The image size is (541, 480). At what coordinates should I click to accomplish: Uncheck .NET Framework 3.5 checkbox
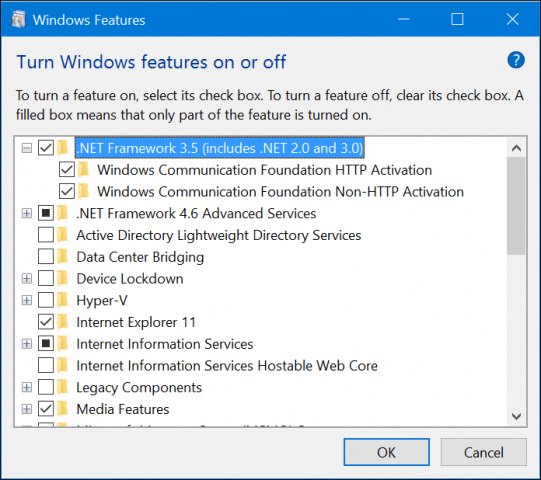coord(46,148)
